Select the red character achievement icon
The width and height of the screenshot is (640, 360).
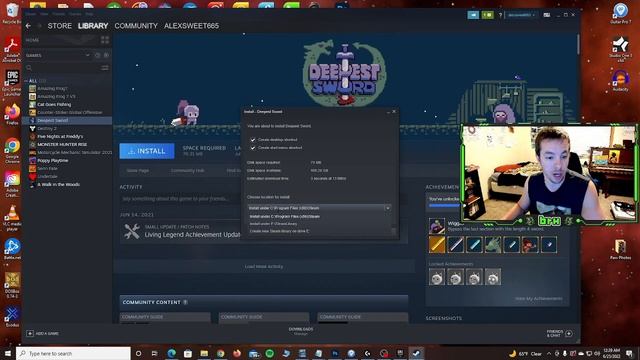click(530, 245)
